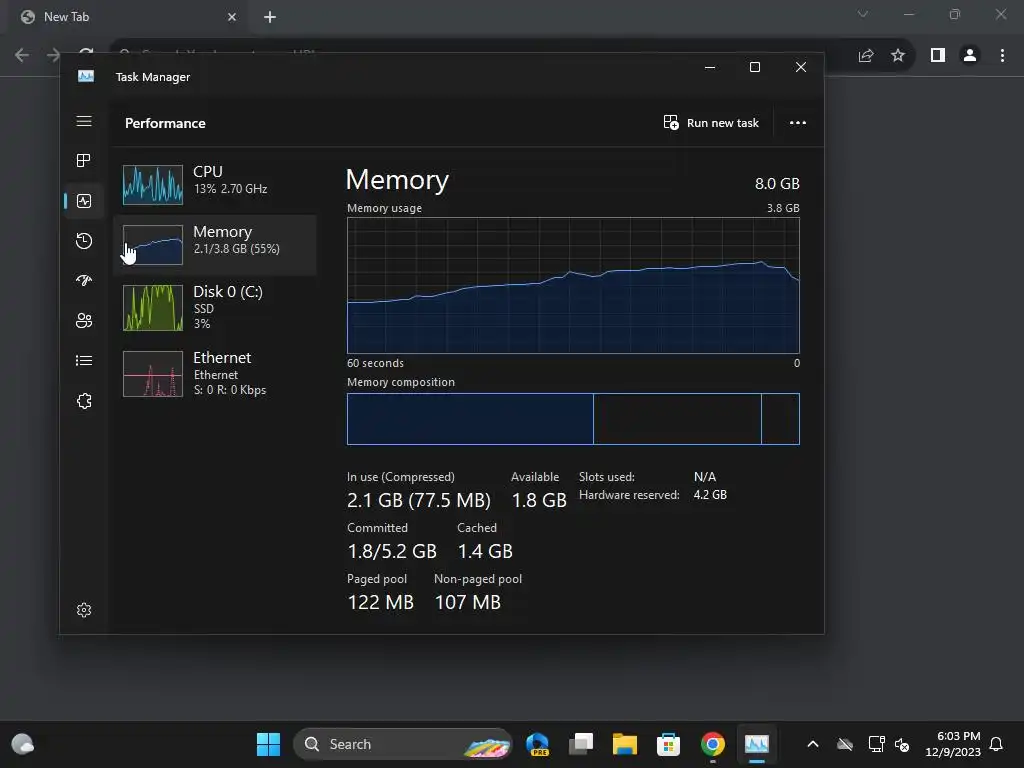The height and width of the screenshot is (768, 1024).
Task: Click the Paged pool '122 MB' value
Action: [381, 602]
